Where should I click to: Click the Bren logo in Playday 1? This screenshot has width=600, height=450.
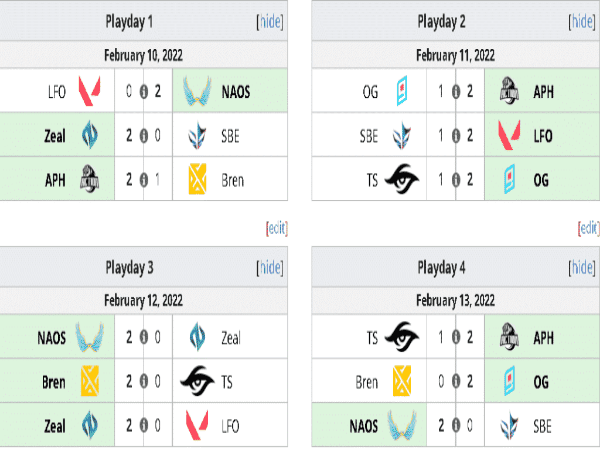point(200,181)
